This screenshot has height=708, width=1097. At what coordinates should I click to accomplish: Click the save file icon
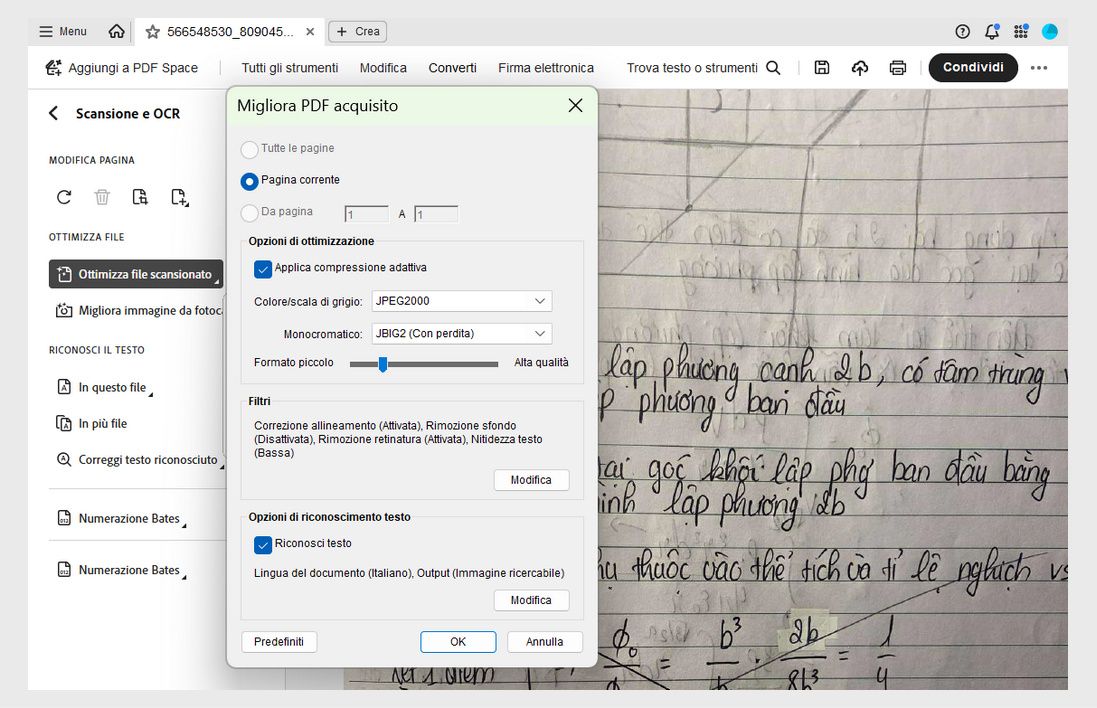pos(821,67)
